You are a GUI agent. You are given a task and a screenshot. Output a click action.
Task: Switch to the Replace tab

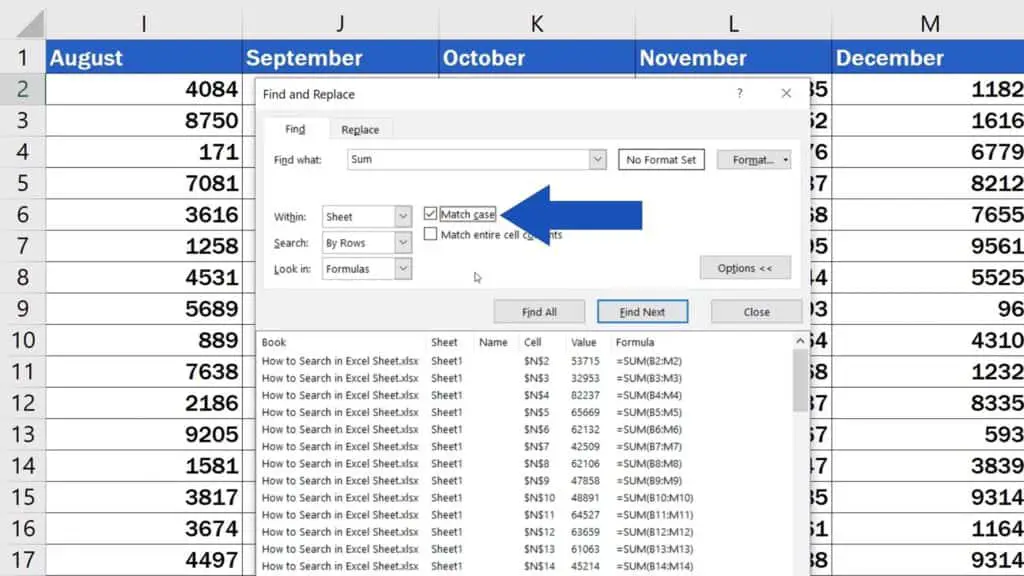point(360,129)
